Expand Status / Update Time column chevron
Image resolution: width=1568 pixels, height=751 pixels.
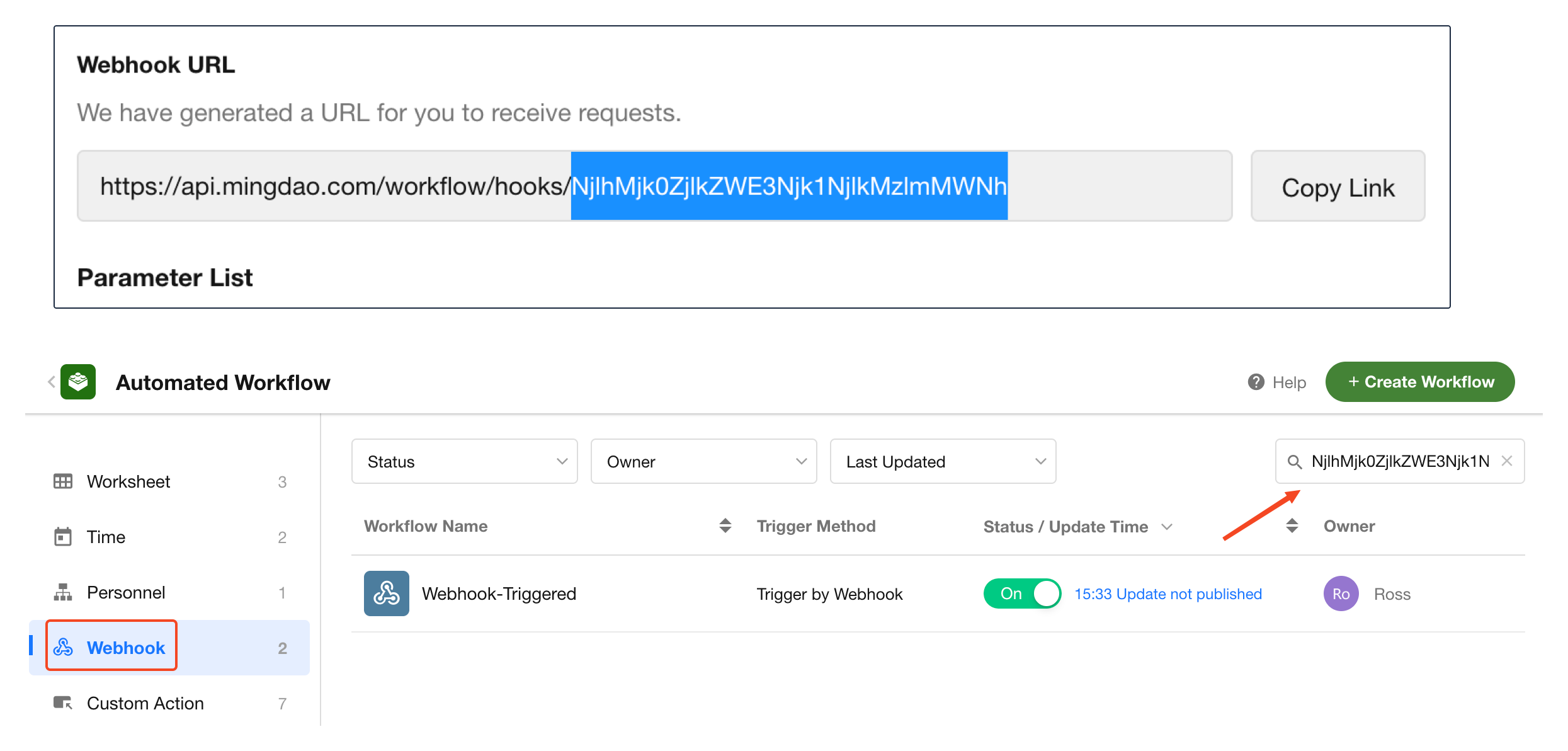coord(1167,527)
